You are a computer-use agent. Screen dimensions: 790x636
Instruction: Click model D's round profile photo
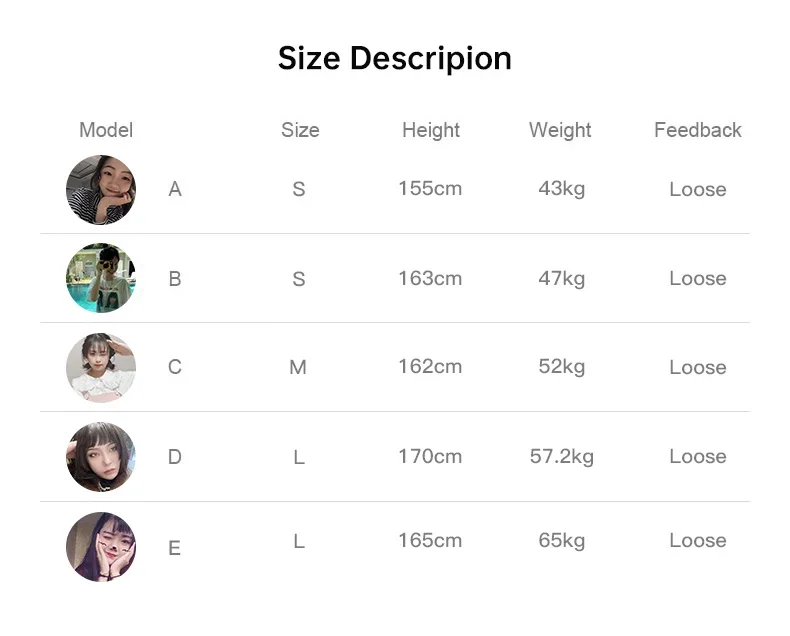pyautogui.click(x=100, y=457)
